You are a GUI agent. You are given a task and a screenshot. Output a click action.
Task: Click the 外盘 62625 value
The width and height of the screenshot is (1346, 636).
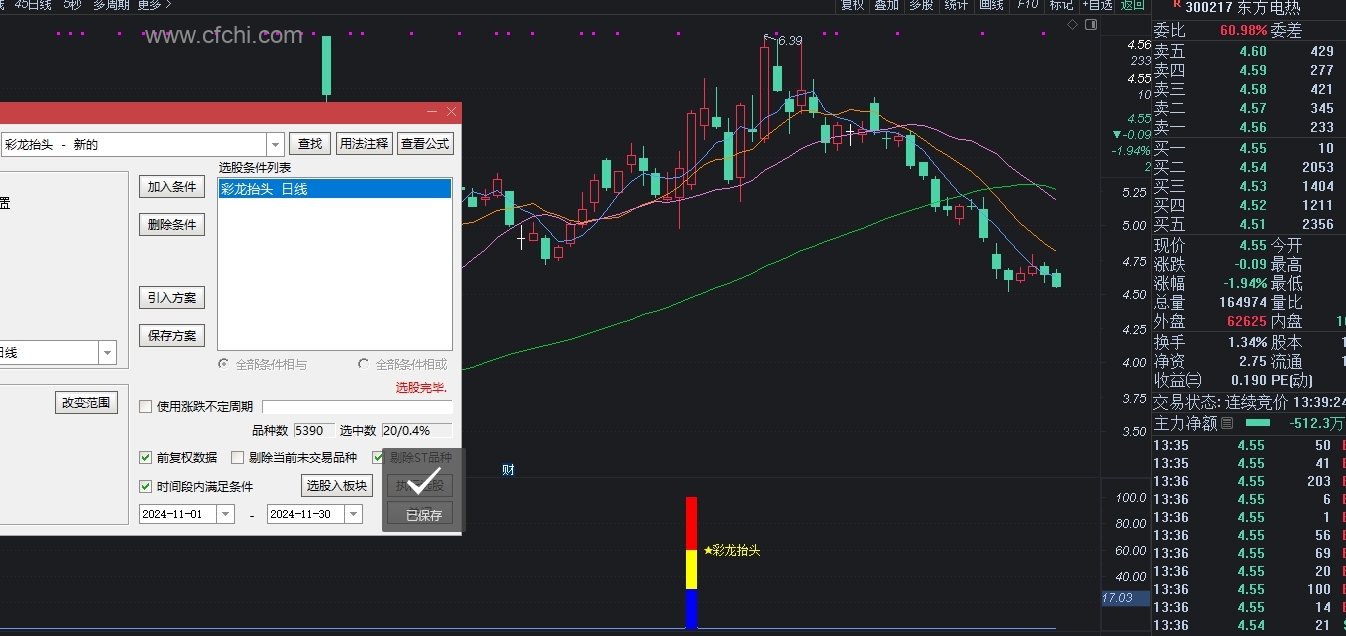coord(1245,321)
